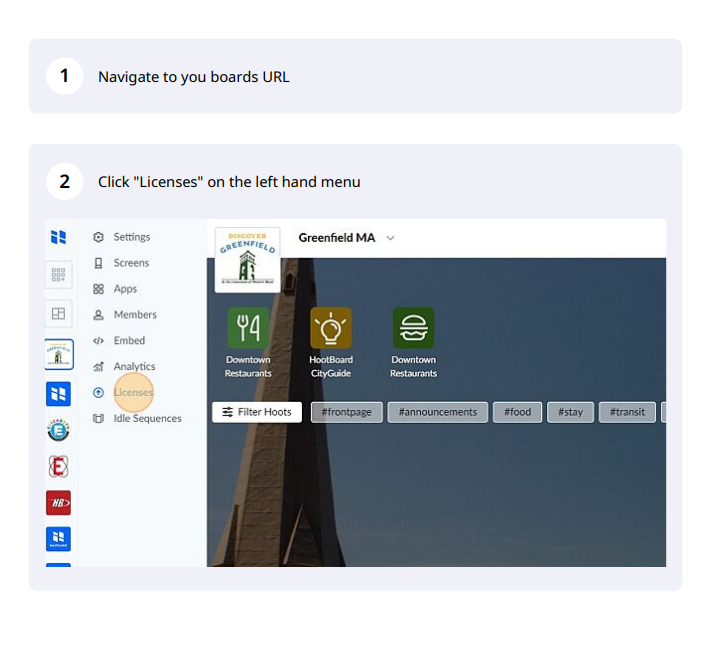Select the #transit tag filter

click(628, 412)
